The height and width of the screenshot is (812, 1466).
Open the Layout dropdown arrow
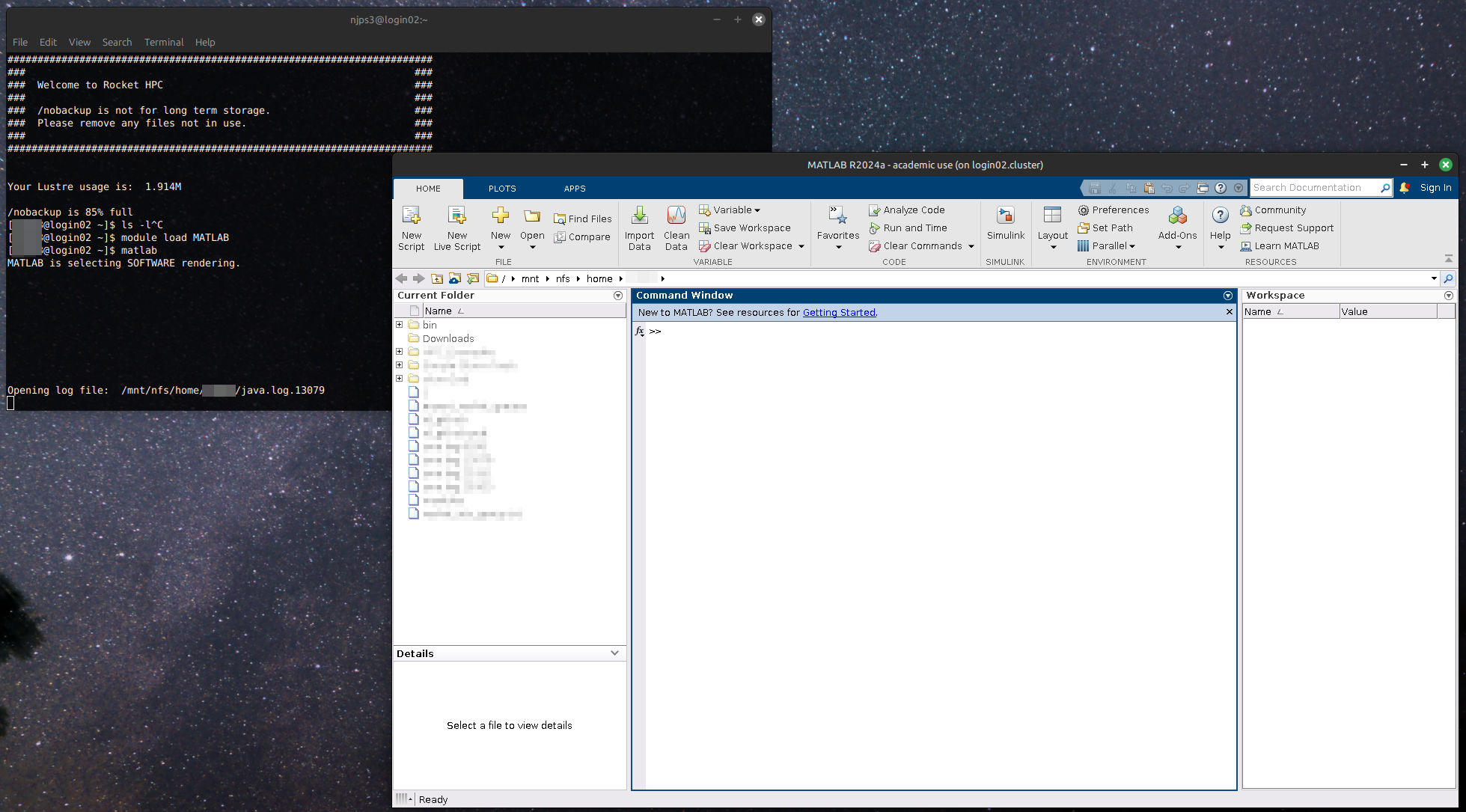1052,247
